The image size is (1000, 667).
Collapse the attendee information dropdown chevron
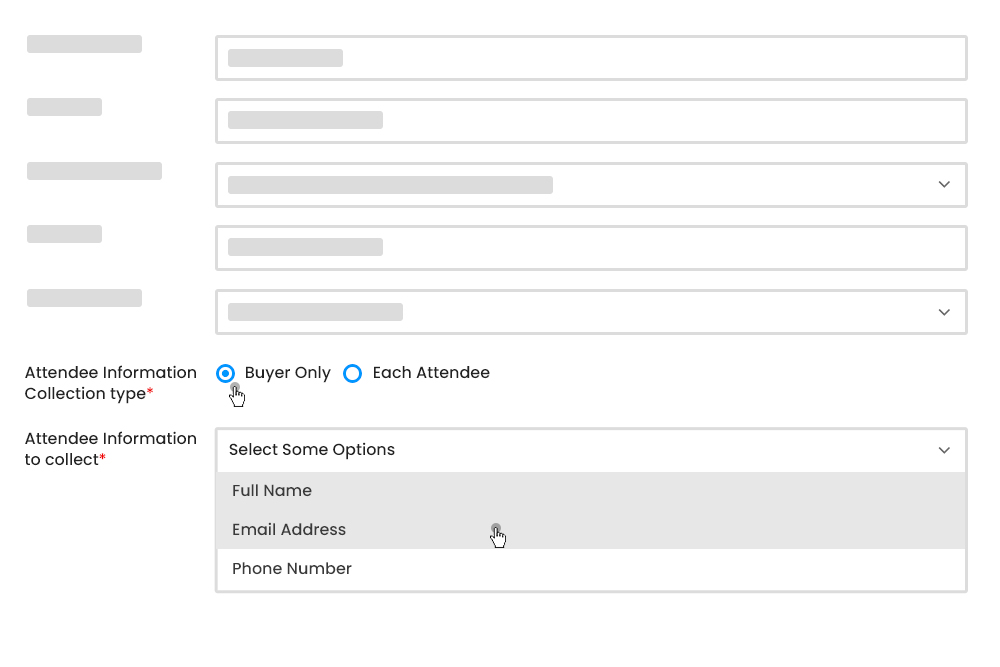[x=943, y=450]
